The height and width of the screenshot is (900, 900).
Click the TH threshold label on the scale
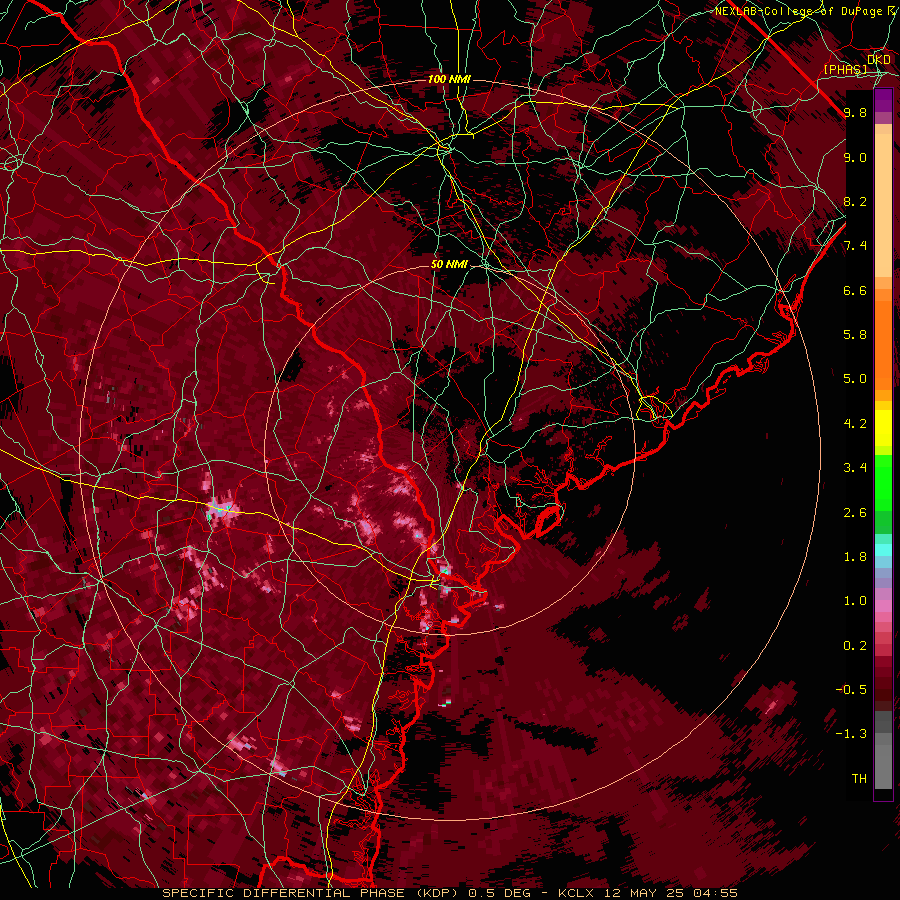859,779
